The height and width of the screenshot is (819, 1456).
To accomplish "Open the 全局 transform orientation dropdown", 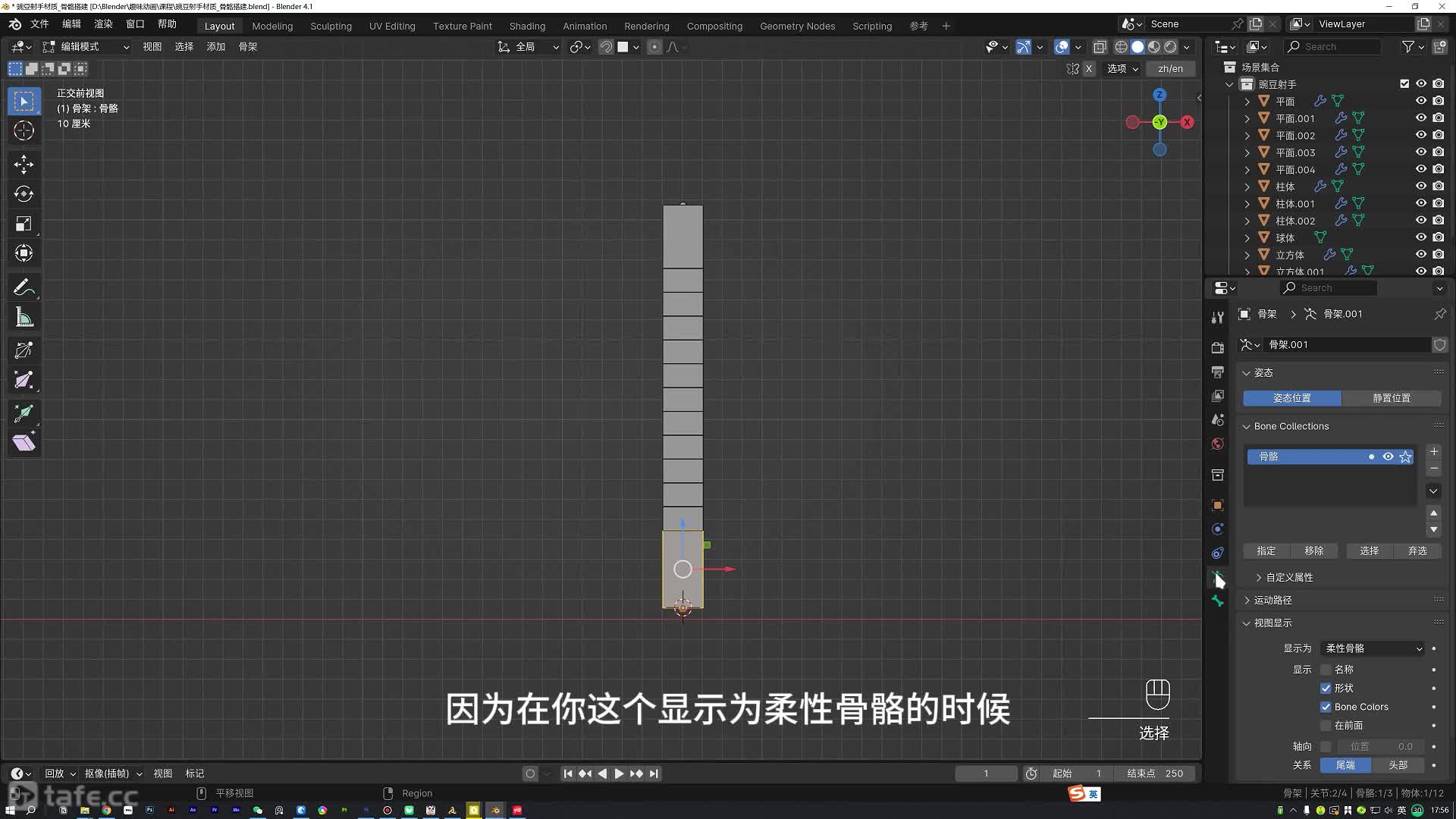I will point(529,47).
